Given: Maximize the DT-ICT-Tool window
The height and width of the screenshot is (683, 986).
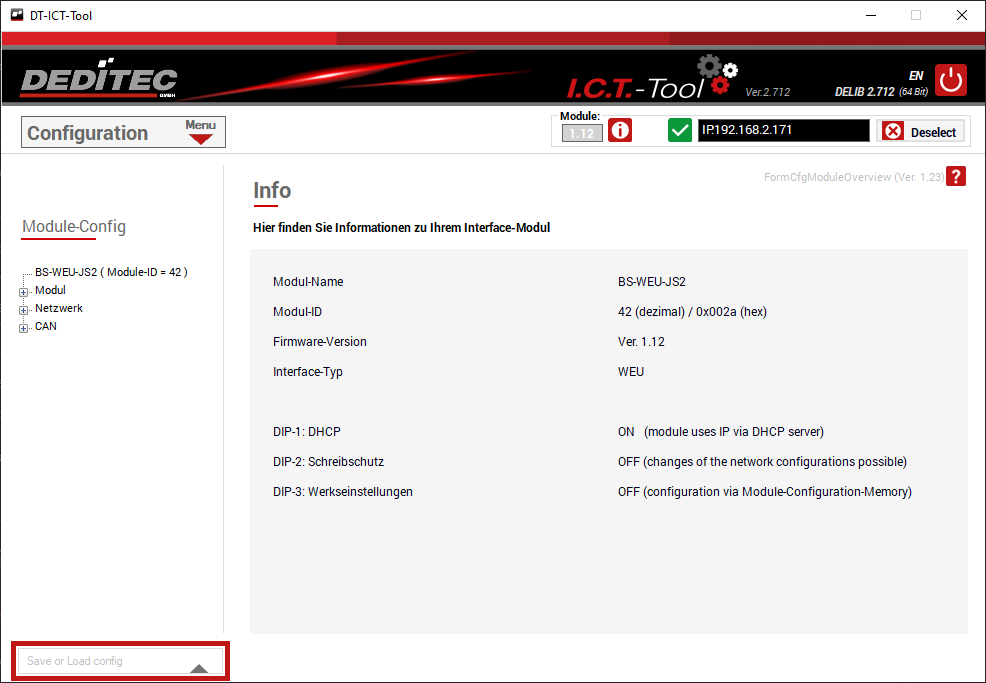Looking at the screenshot, I should pyautogui.click(x=915, y=15).
